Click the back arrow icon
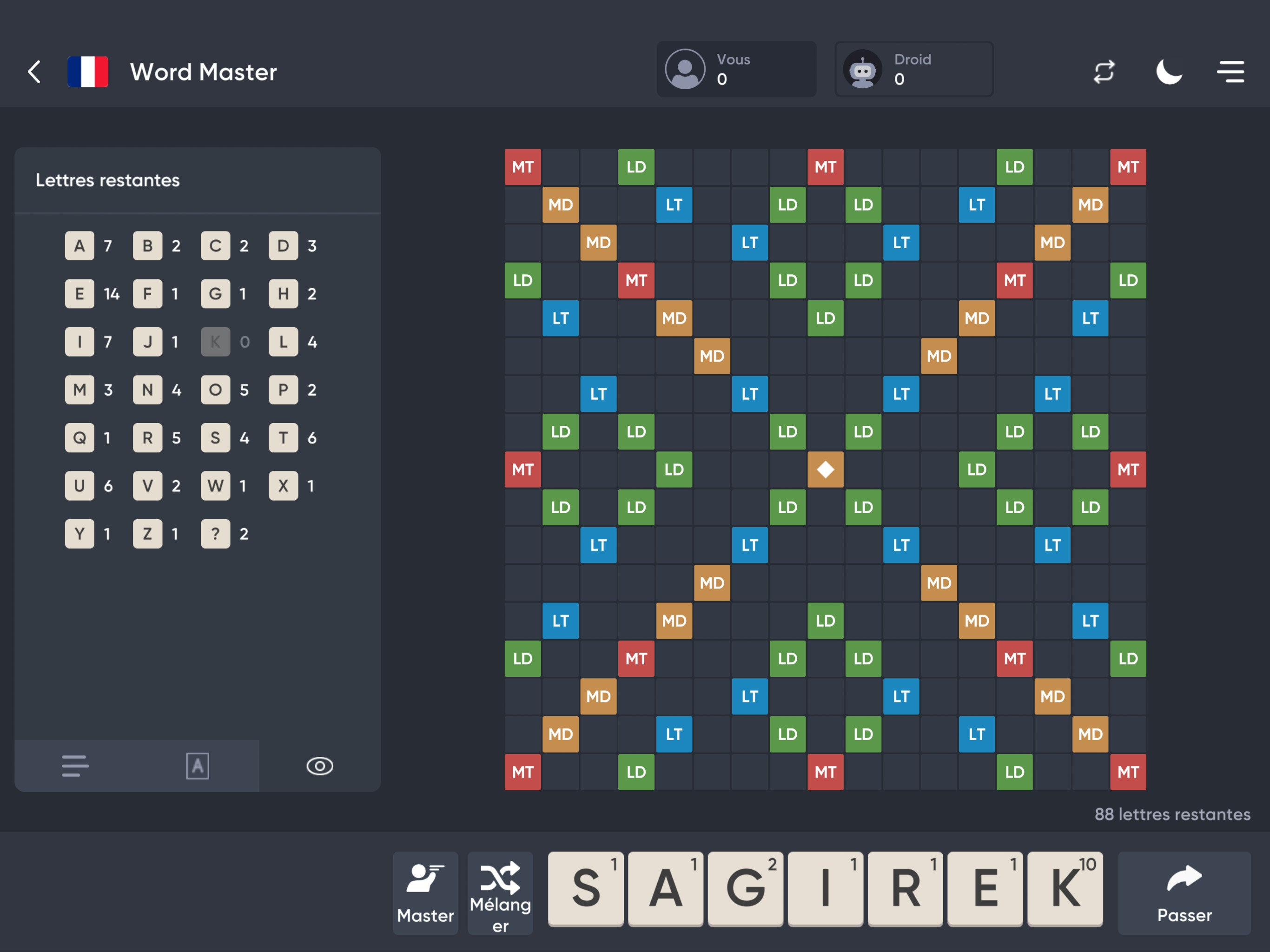Image resolution: width=1270 pixels, height=952 pixels. [x=34, y=72]
